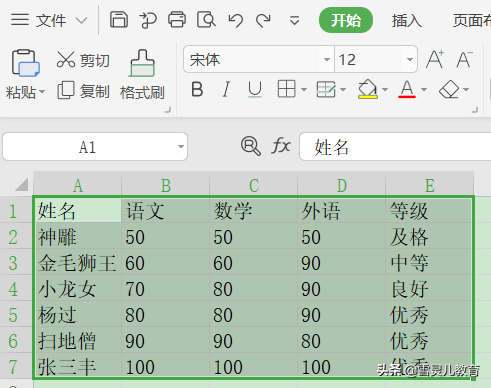The image size is (491, 388).
Task: Toggle underline formatting
Action: (255, 89)
